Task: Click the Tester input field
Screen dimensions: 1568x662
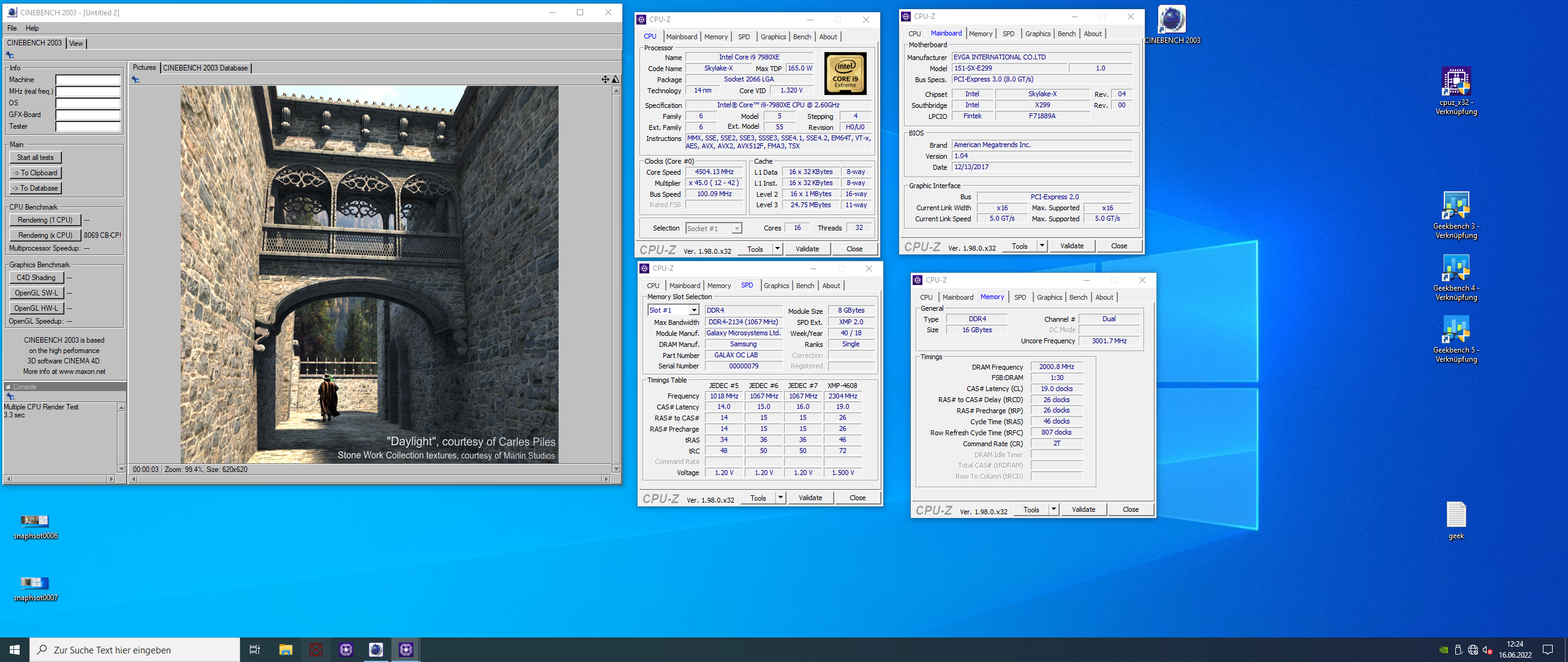Action: point(88,126)
